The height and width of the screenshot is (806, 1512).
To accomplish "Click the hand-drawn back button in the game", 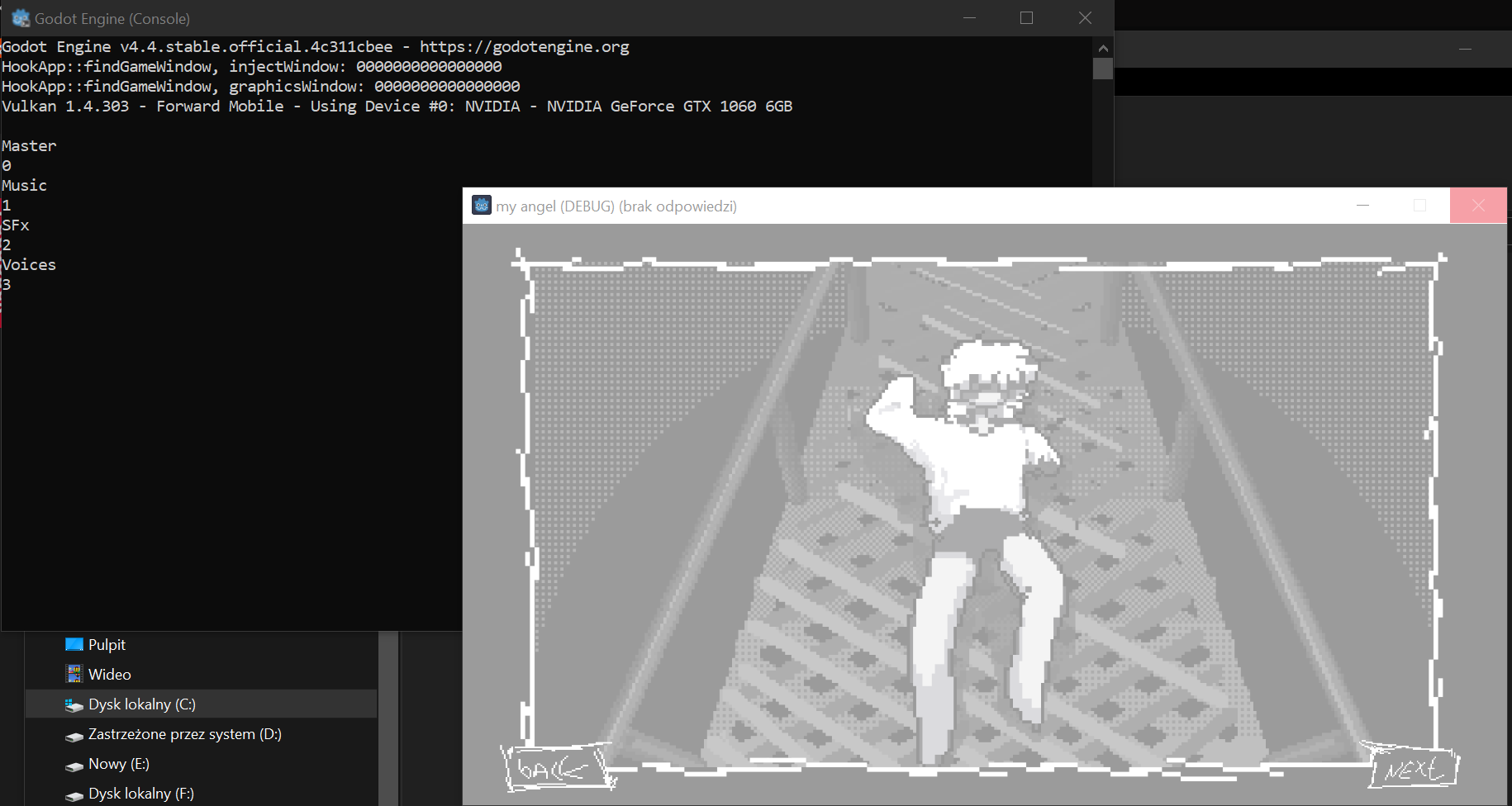I will point(558,768).
